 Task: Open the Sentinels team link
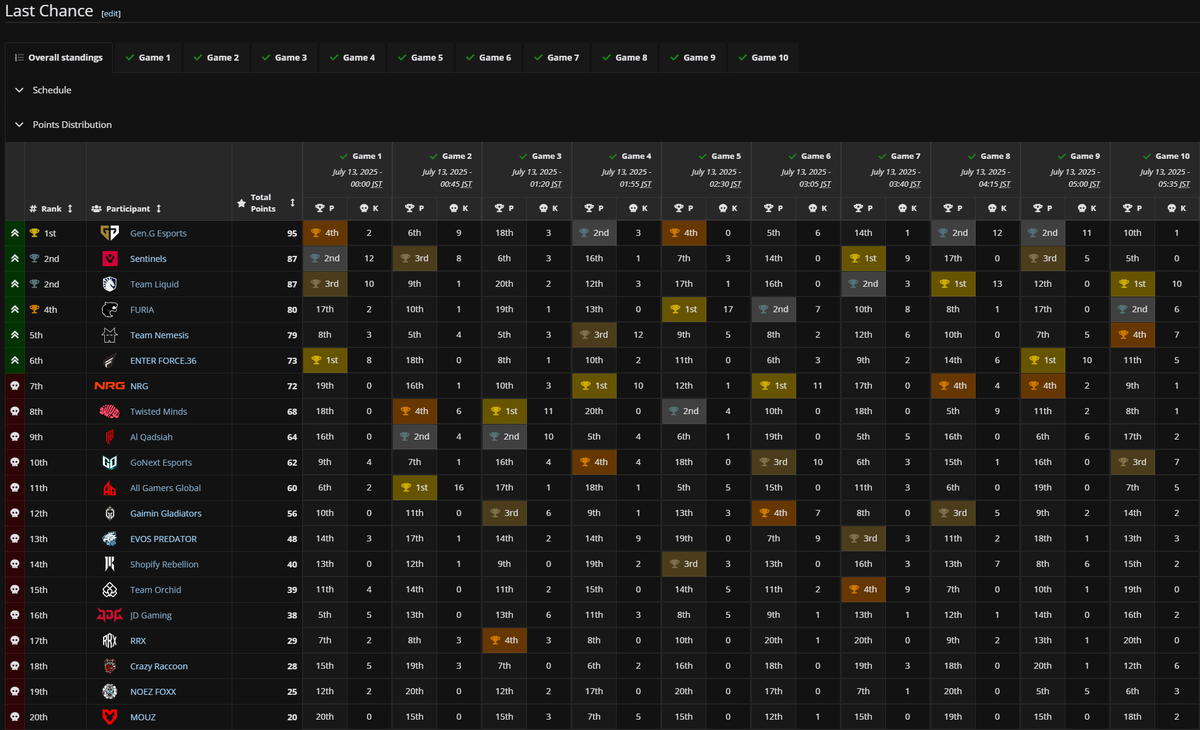[x=148, y=259]
